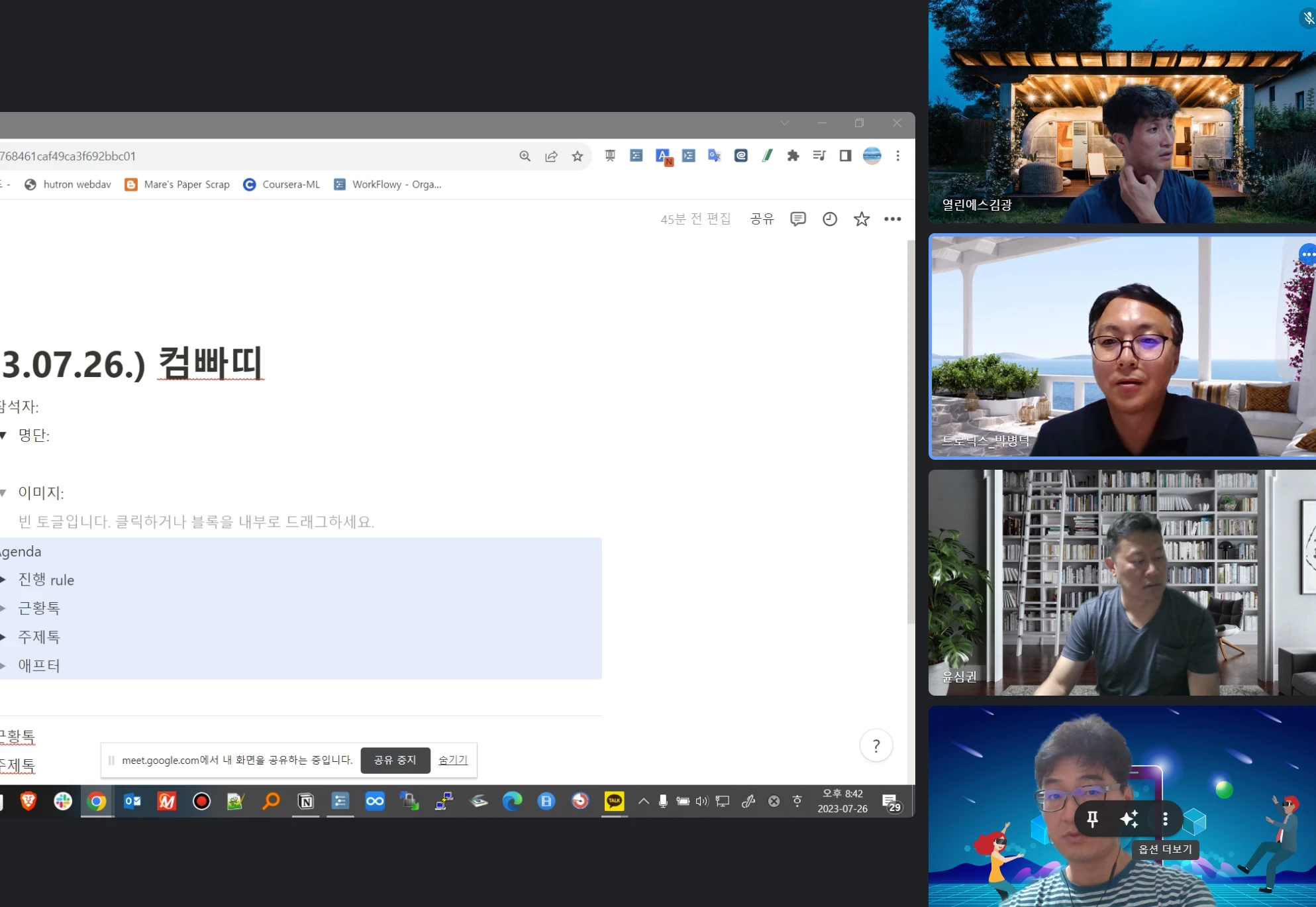Show hidden system tray icons chevron
The height and width of the screenshot is (907, 1316).
tap(643, 801)
